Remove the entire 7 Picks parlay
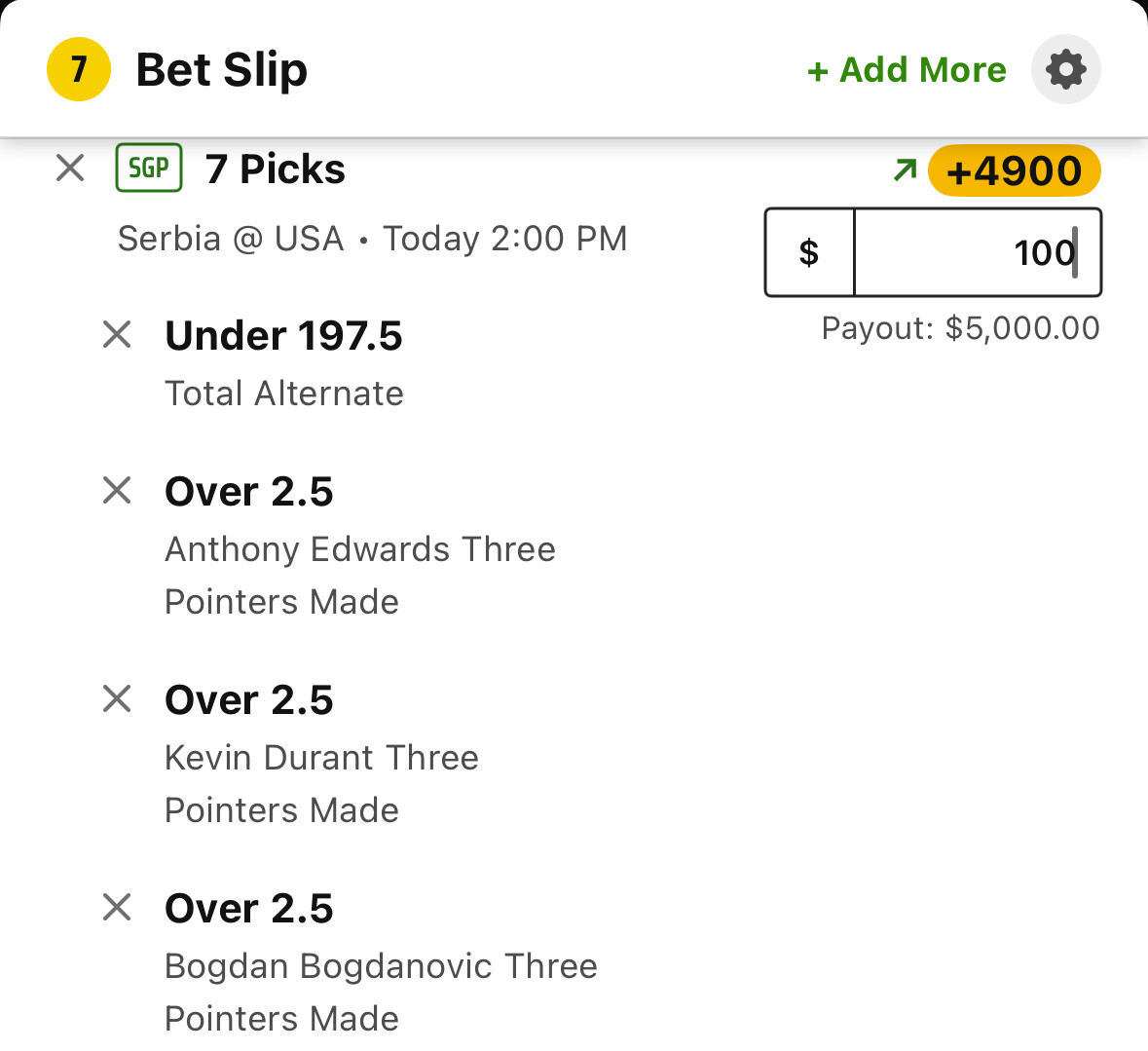This screenshot has width=1148, height=1051. tap(70, 169)
